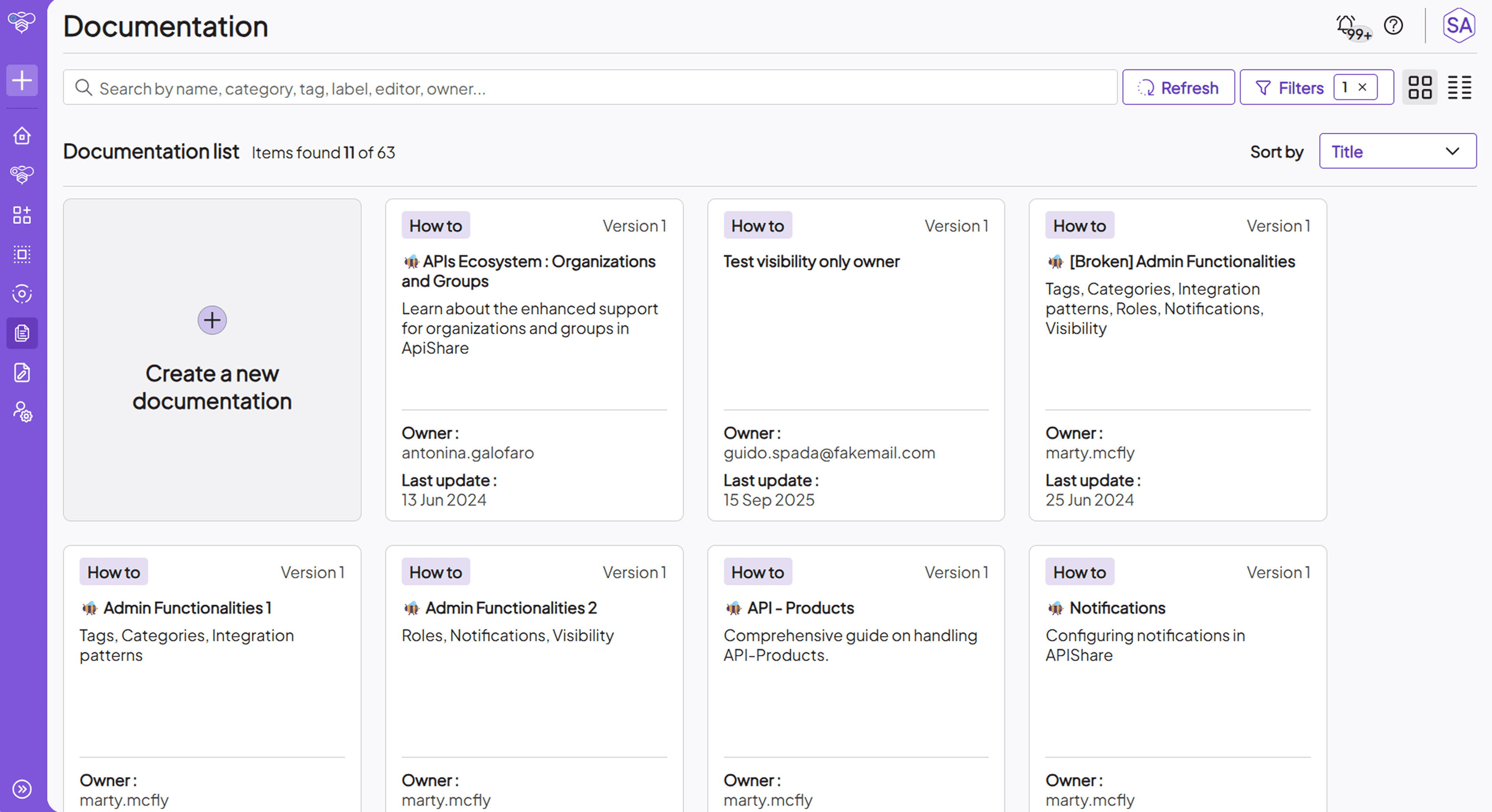This screenshot has width=1492, height=812.
Task: Open the SA user avatar menu
Action: point(1459,26)
